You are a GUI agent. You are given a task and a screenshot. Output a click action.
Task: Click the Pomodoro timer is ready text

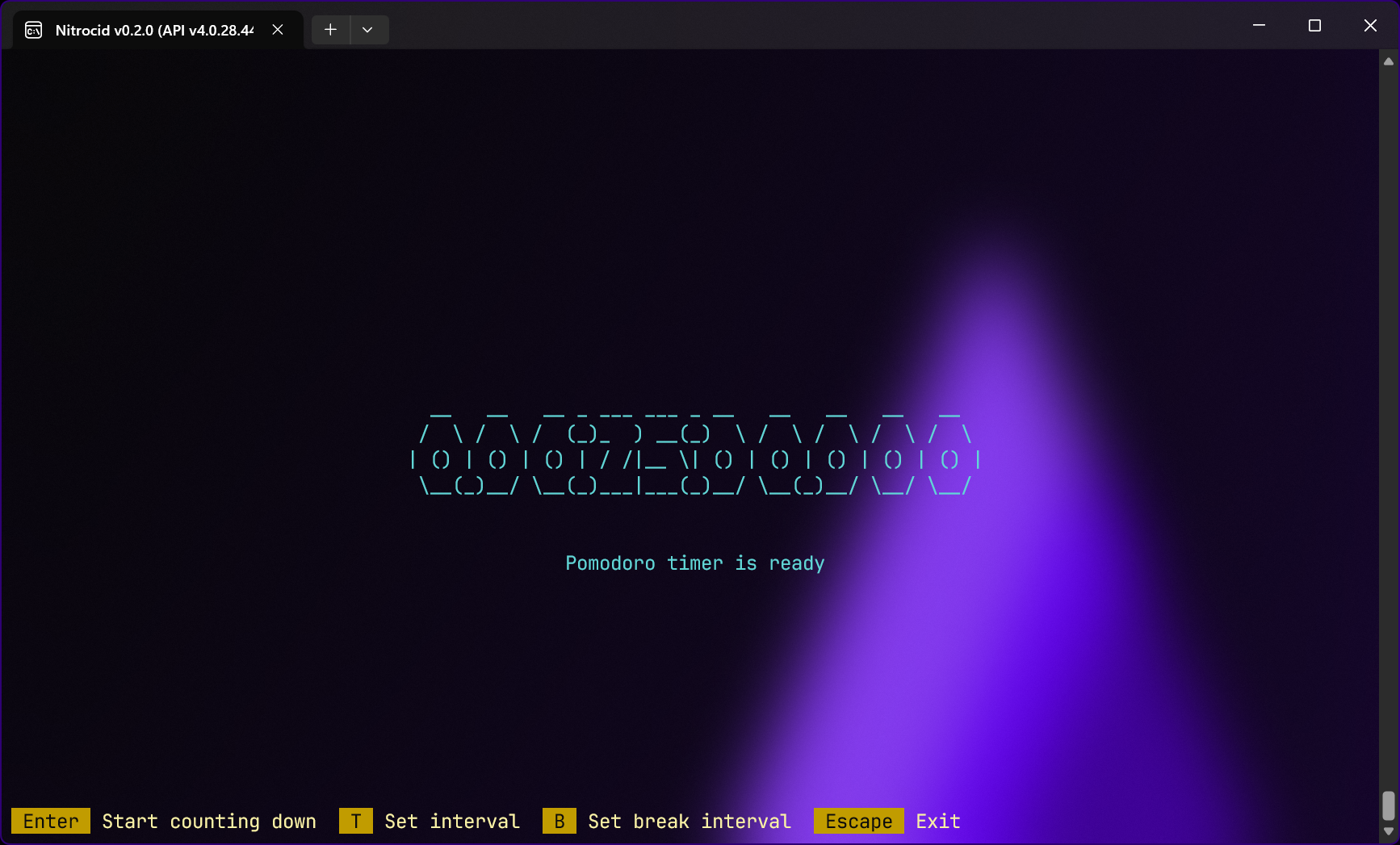(x=694, y=563)
